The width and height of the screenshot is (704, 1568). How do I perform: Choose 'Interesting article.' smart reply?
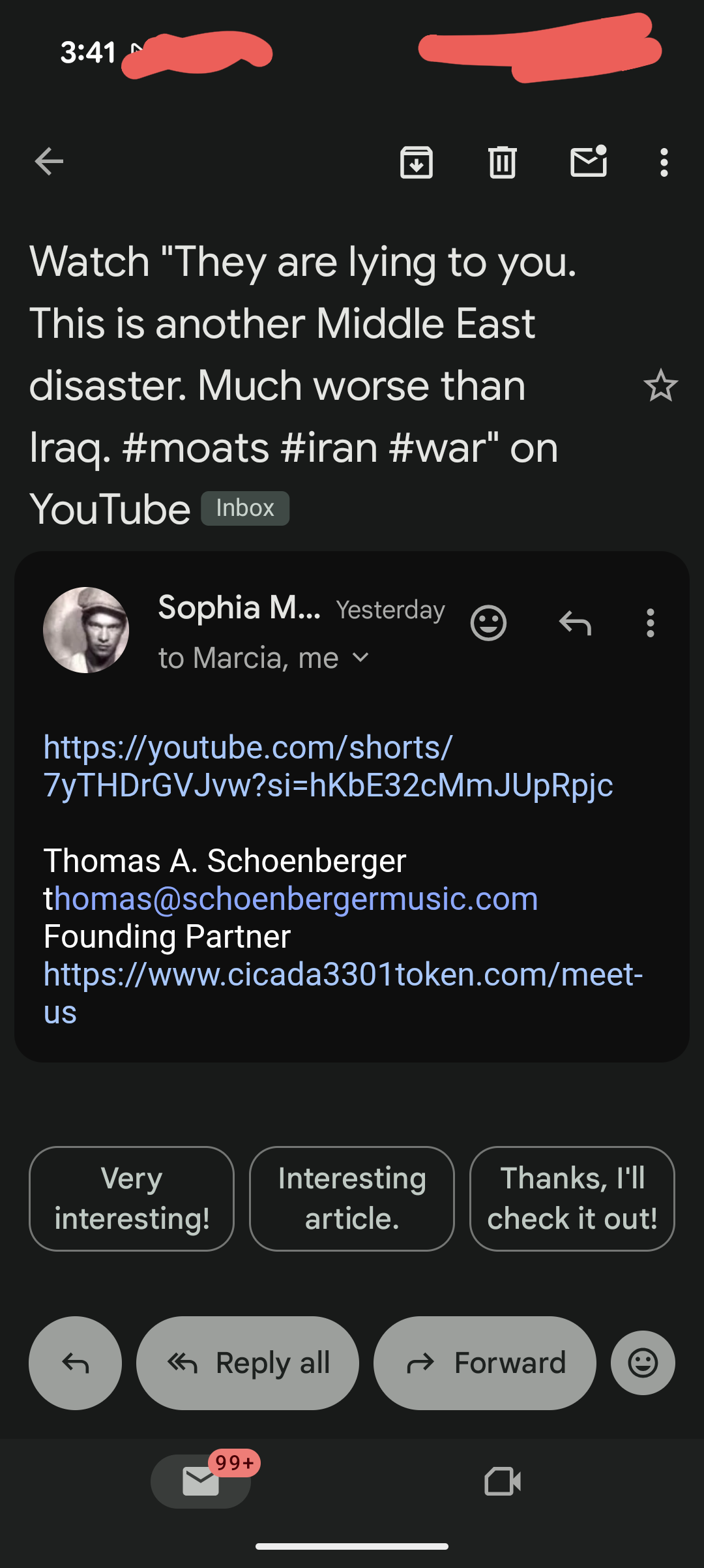coord(352,1198)
